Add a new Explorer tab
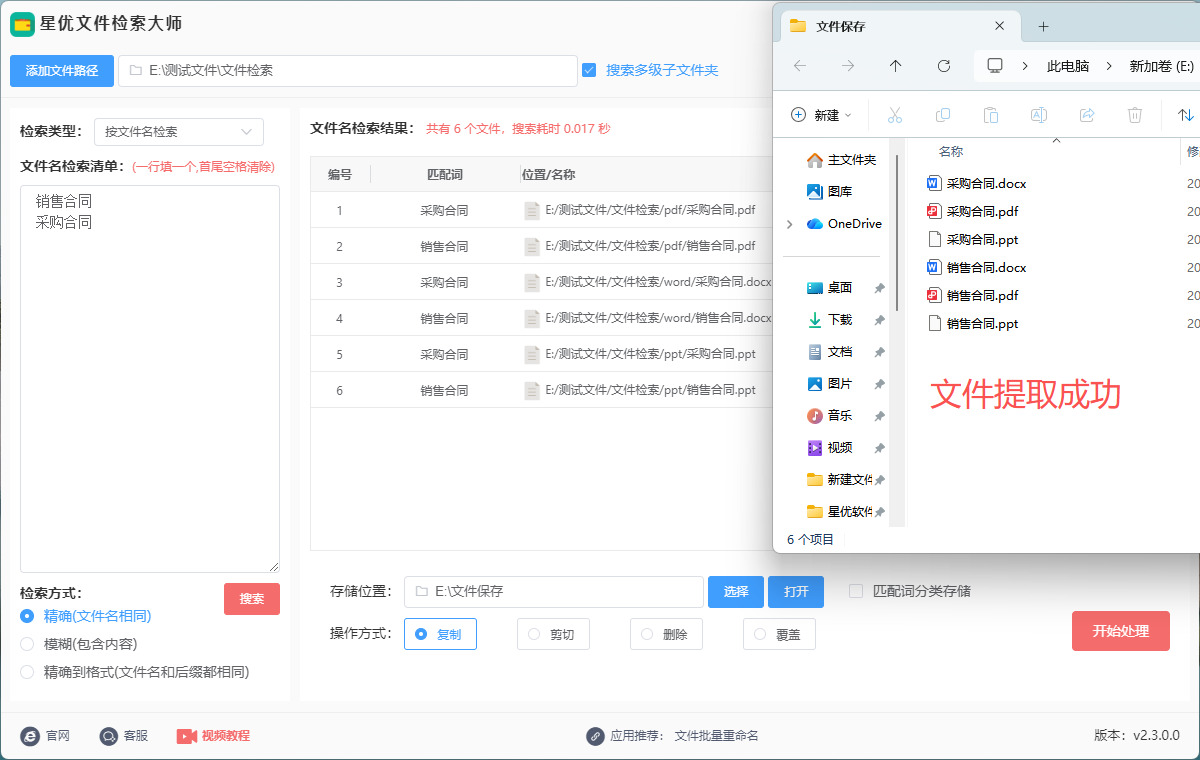 pos(1043,26)
